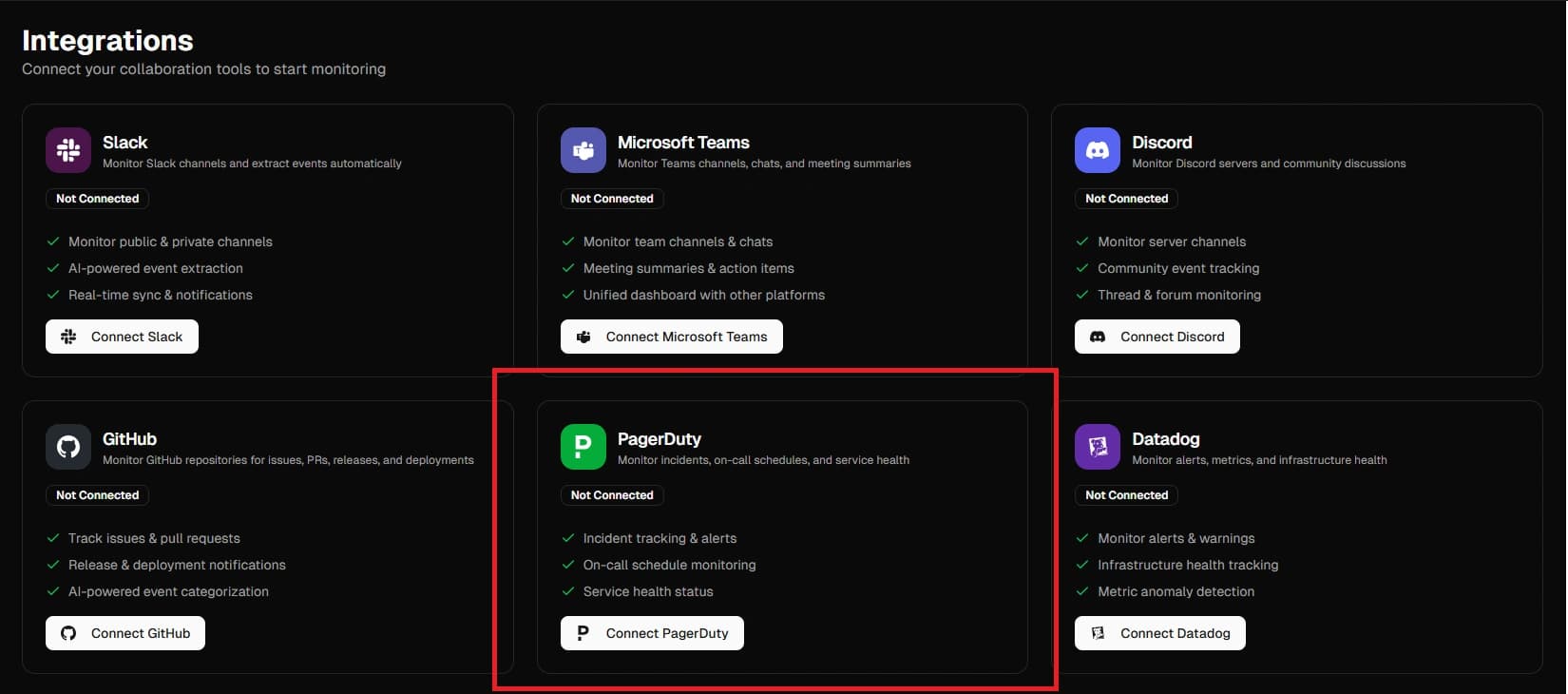The image size is (1568, 694).
Task: Click the Microsoft Teams logo icon
Action: click(583, 150)
